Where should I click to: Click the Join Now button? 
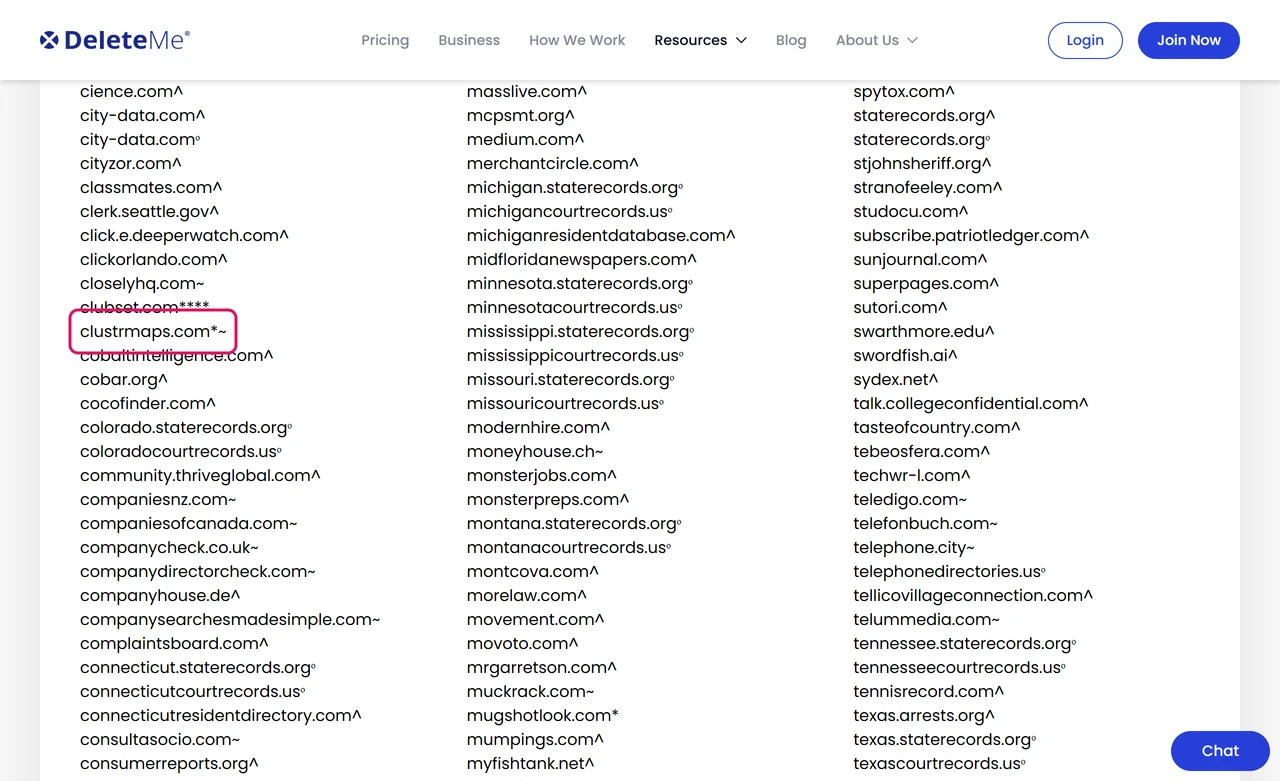(1189, 40)
